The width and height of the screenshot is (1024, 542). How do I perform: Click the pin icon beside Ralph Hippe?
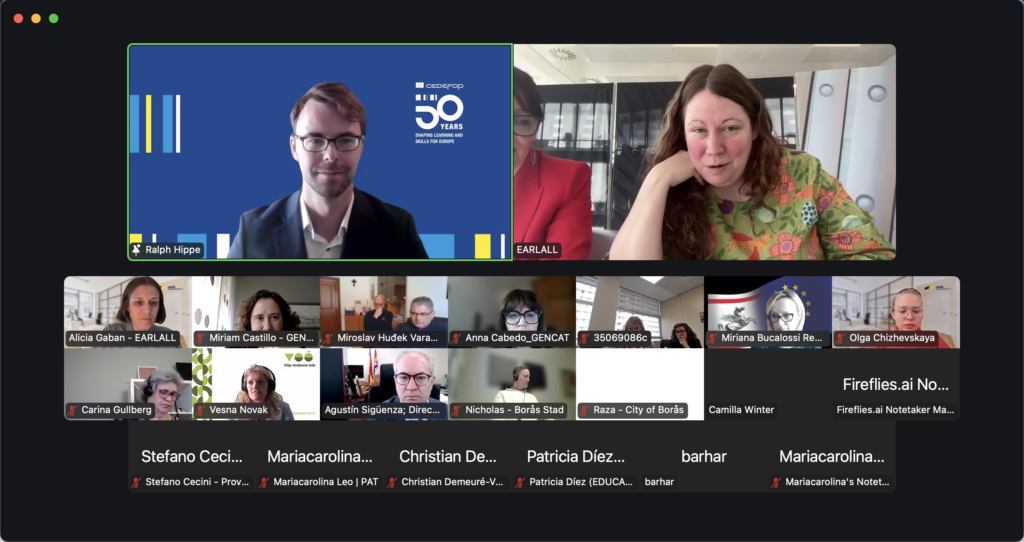pos(136,249)
